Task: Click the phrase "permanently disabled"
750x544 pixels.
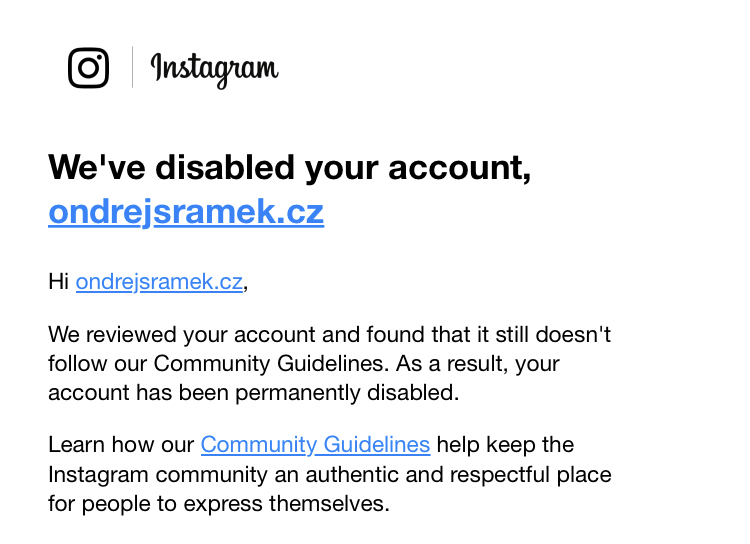Action: [347, 393]
